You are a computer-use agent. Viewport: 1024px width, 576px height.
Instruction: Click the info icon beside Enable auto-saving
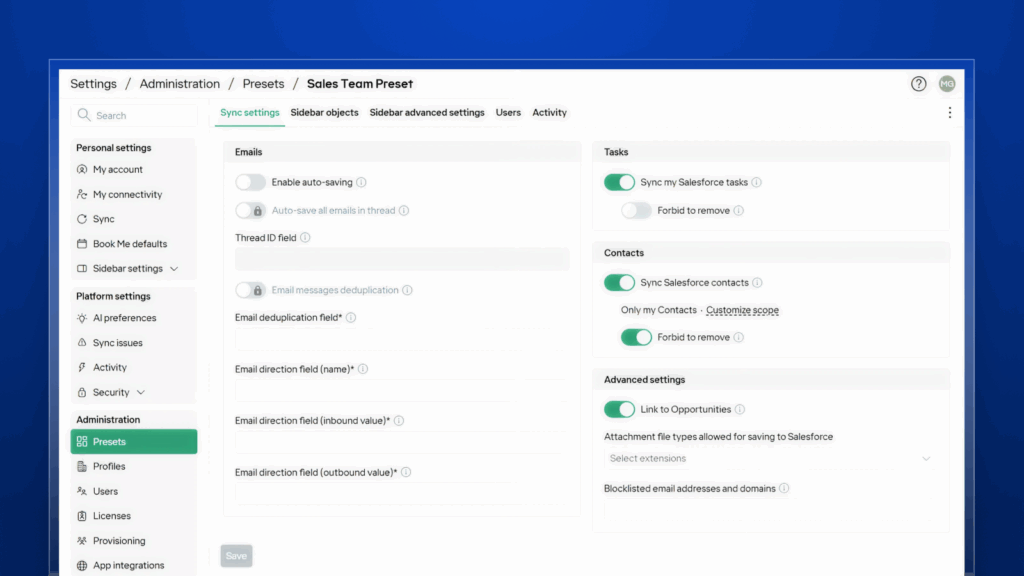[x=362, y=183]
